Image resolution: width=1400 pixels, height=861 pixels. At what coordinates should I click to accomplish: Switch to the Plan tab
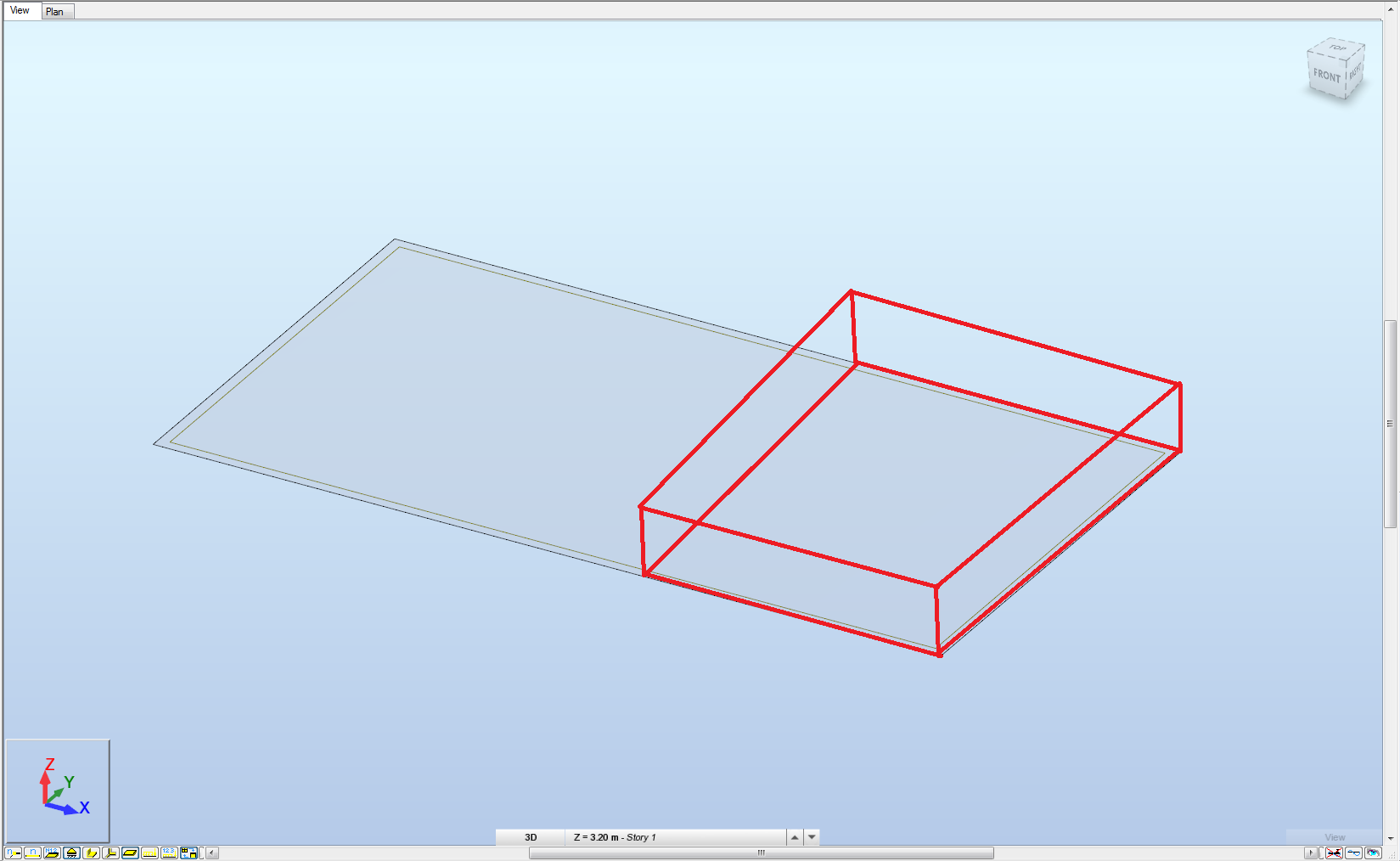pos(56,11)
